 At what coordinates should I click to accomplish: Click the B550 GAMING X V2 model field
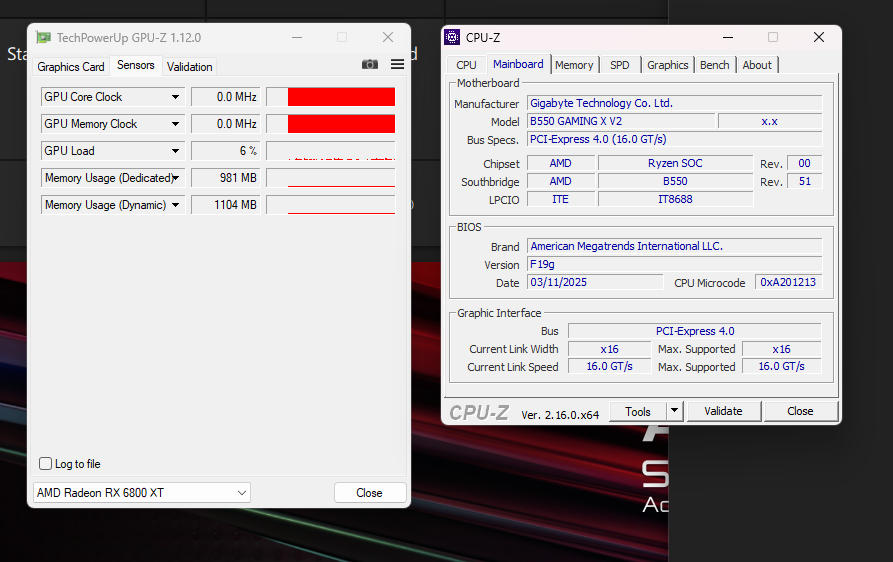pyautogui.click(x=621, y=121)
